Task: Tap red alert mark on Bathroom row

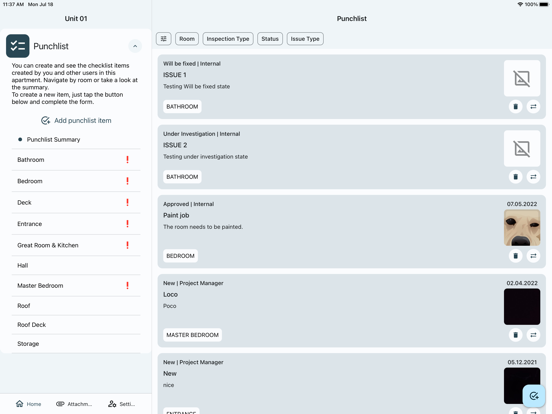Action: coord(127,159)
